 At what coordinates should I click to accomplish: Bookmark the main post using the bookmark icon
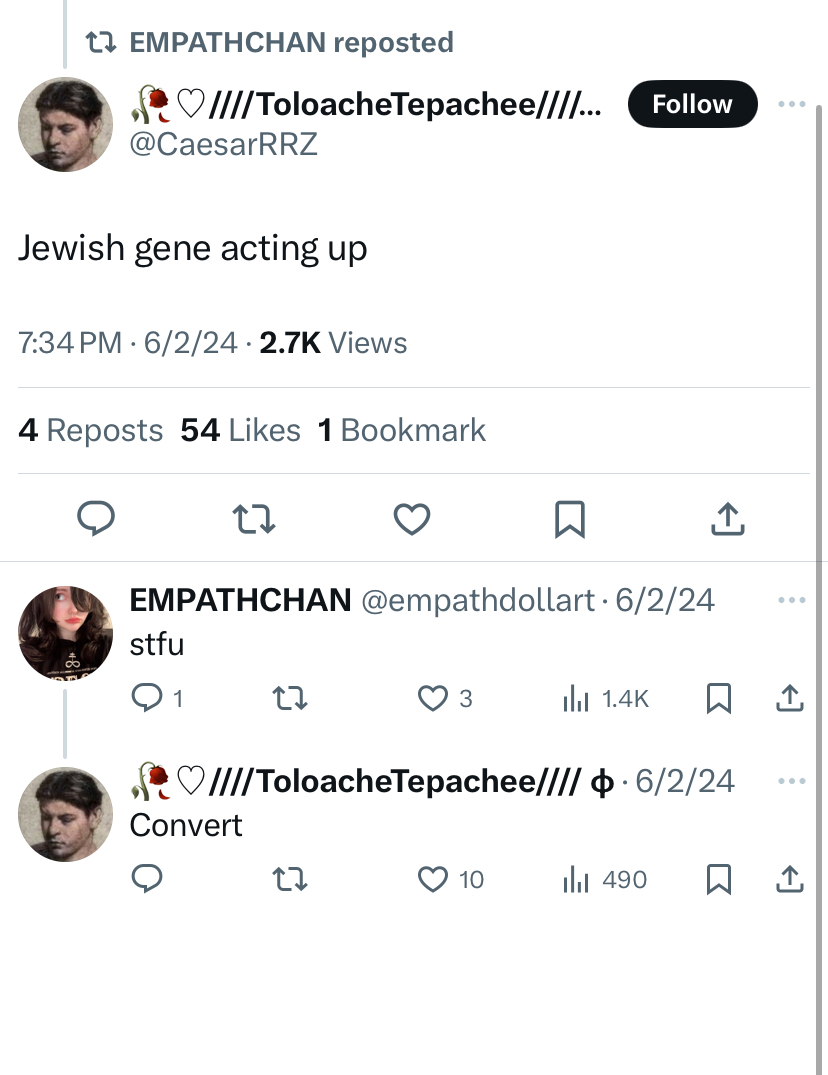[570, 519]
